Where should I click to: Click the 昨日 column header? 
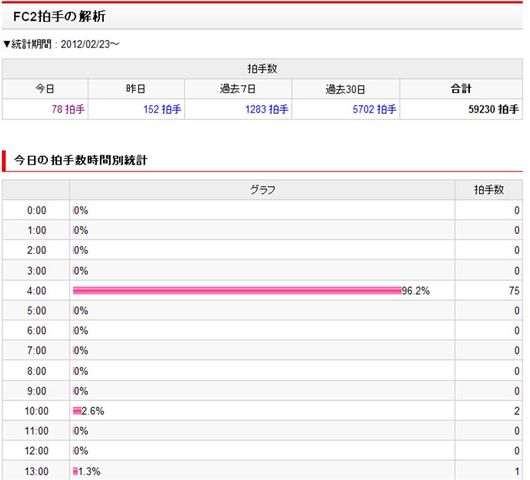(x=136, y=89)
